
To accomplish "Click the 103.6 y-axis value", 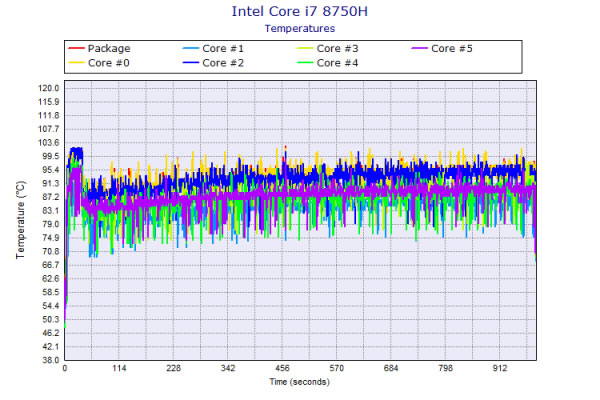I will click(49, 143).
